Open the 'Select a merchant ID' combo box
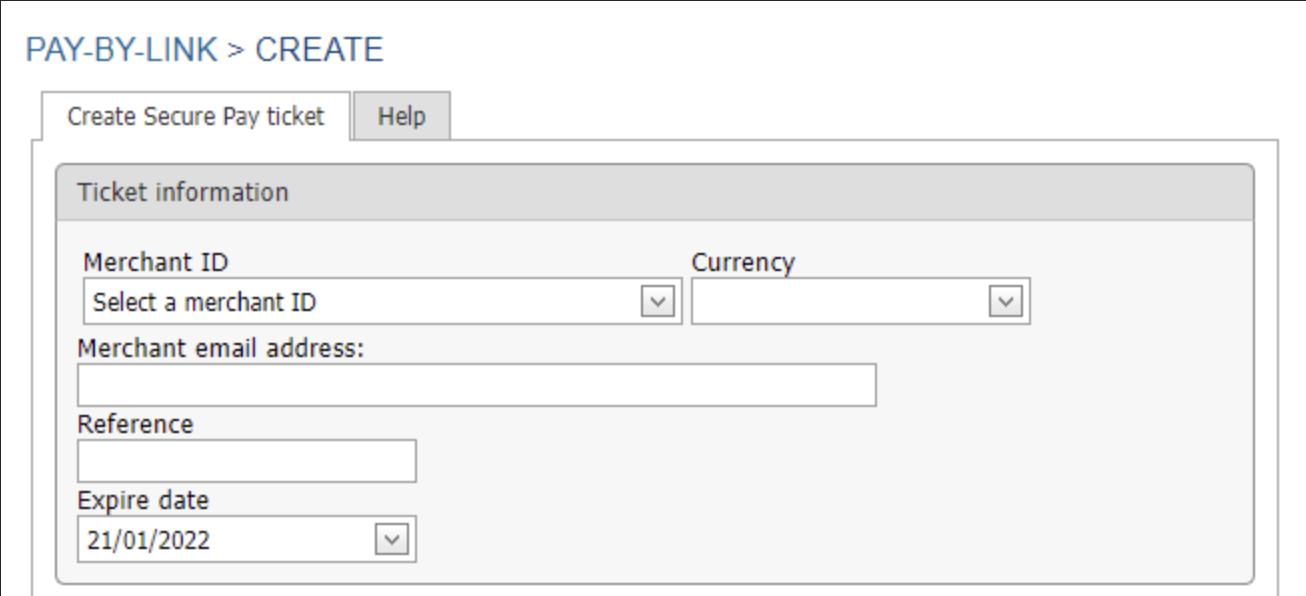1306x596 pixels. 383,302
